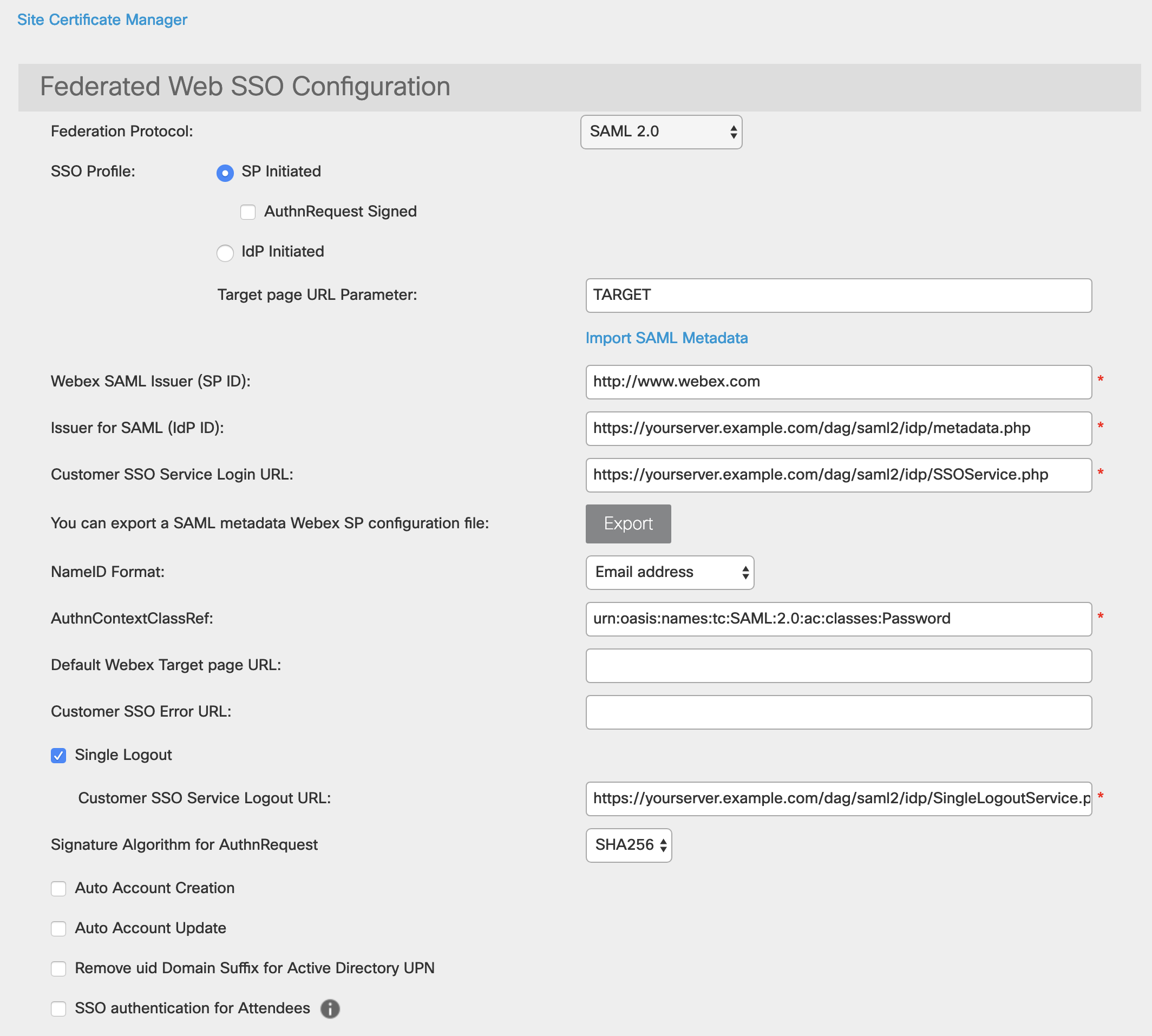Select the IdP Initiated SSO profile
The width and height of the screenshot is (1152, 1036).
click(225, 252)
